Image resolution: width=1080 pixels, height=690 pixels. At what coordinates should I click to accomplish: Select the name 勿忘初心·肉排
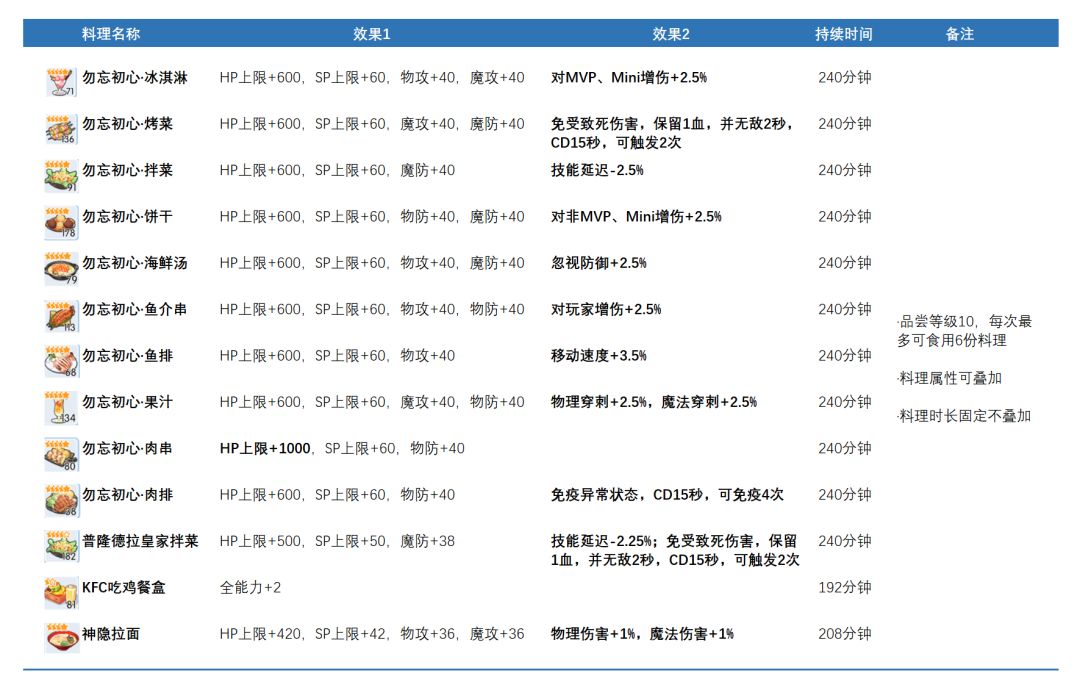[x=127, y=495]
